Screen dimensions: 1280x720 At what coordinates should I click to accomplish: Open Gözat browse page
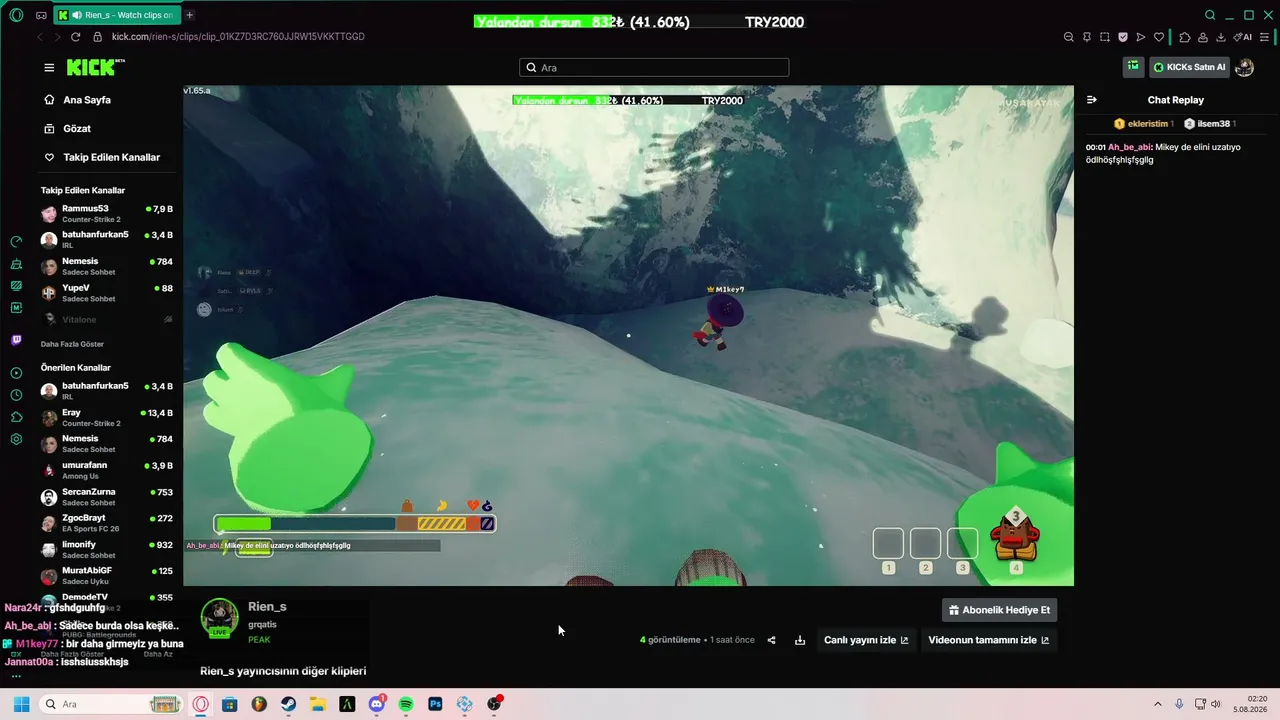click(x=68, y=129)
